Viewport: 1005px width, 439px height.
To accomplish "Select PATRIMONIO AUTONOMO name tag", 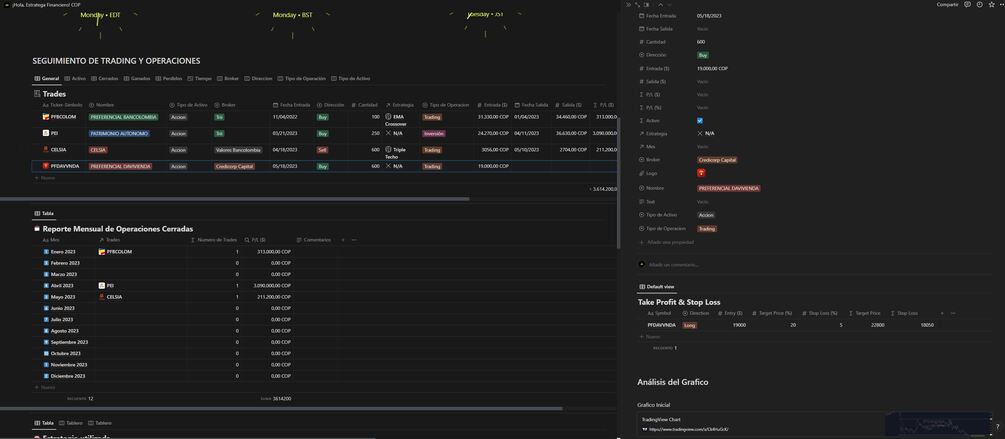I will (x=119, y=133).
